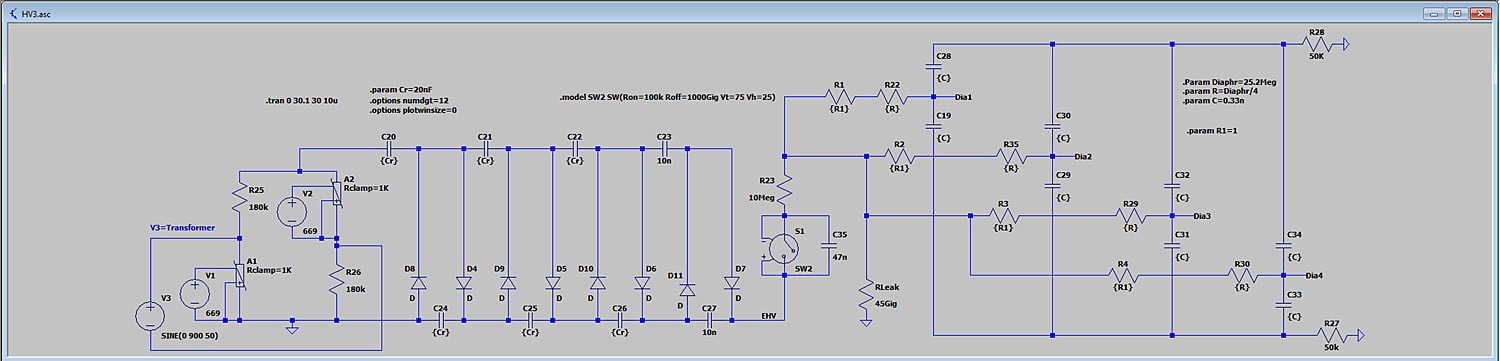Screen dimensions: 1500x361
Task: Select capacitor C20 symbol
Action: 388,148
